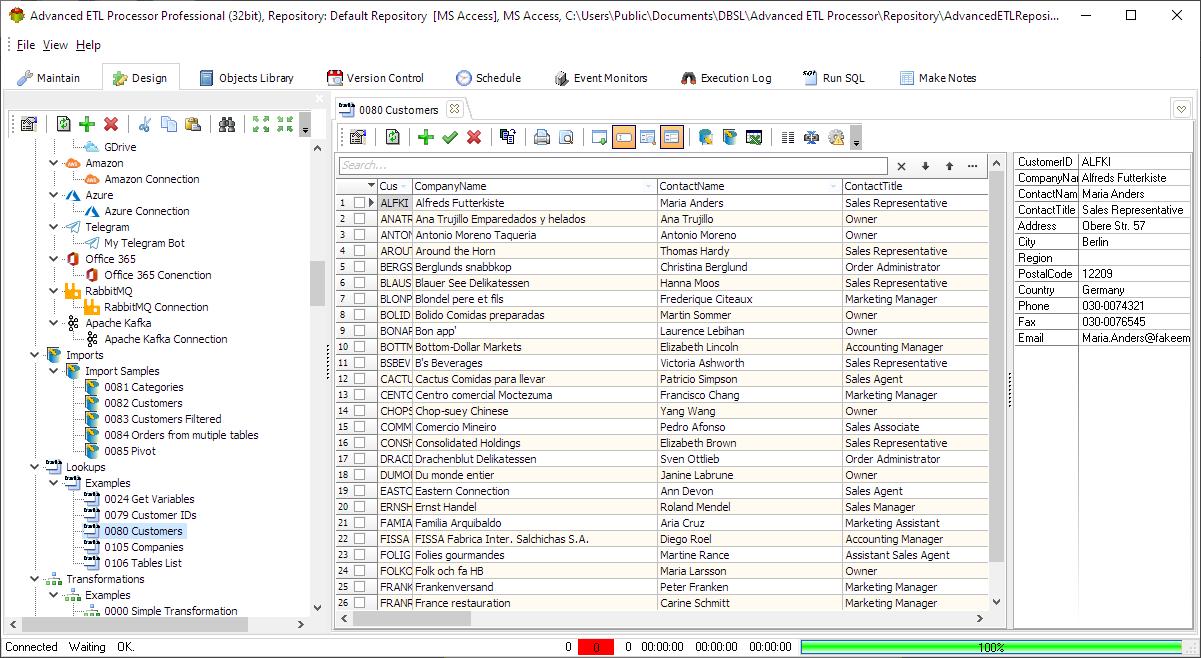The image size is (1201, 658).
Task: Copy selected object in tree toolbar
Action: point(169,124)
